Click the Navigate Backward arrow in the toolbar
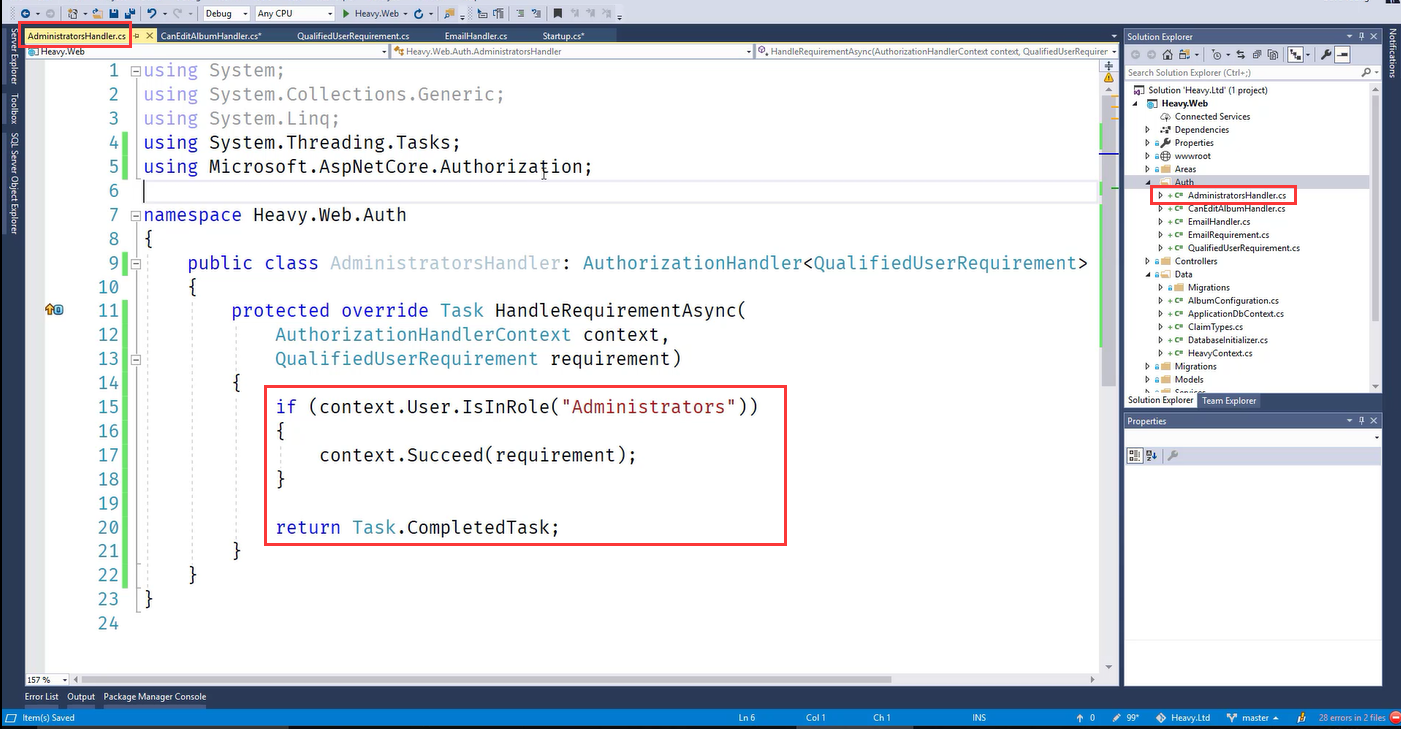Viewport: 1401px width, 729px height. 24,13
